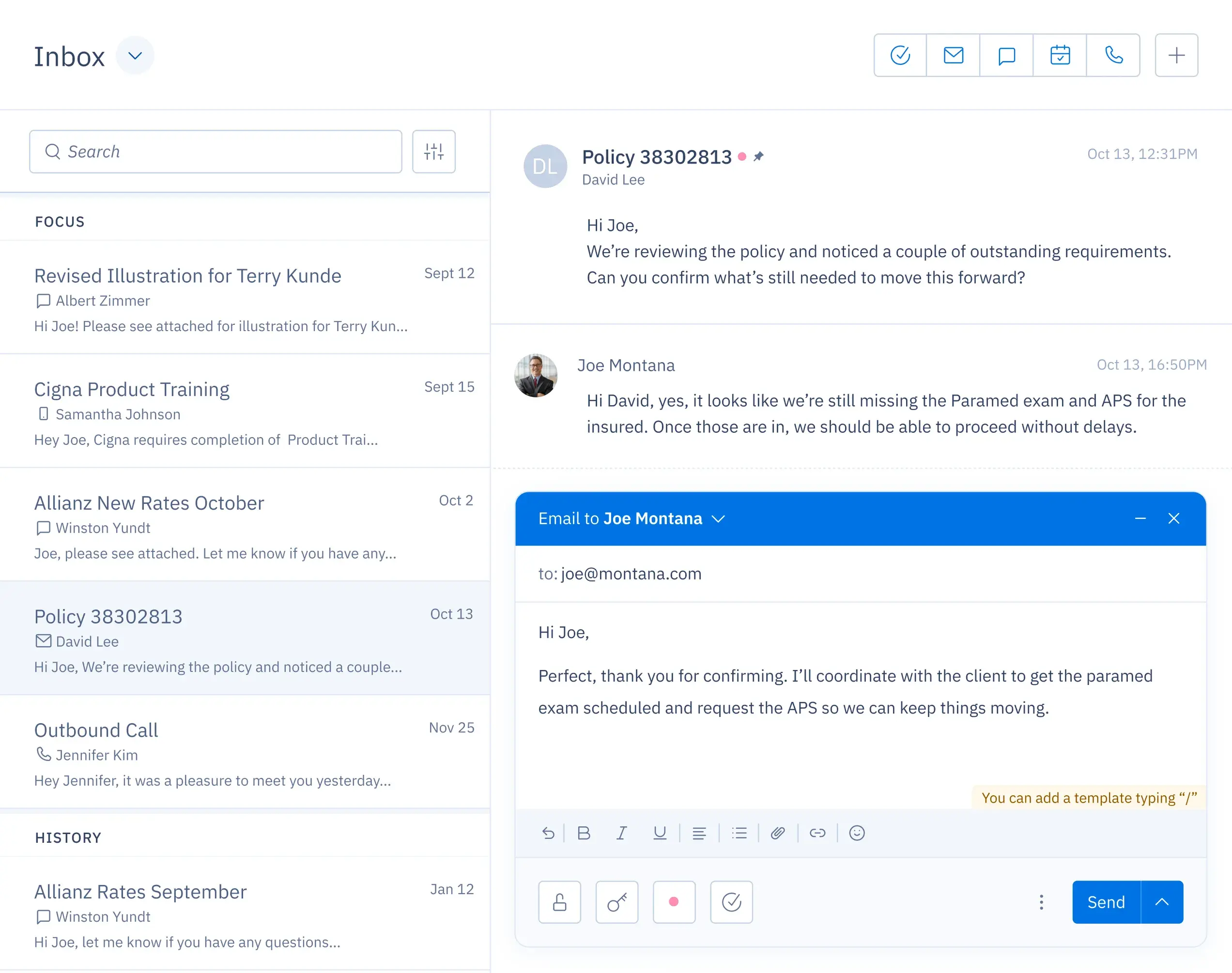Viewport: 1232px width, 973px height.
Task: Expand the Email to Joe Montana header dropdown
Action: pyautogui.click(x=718, y=519)
